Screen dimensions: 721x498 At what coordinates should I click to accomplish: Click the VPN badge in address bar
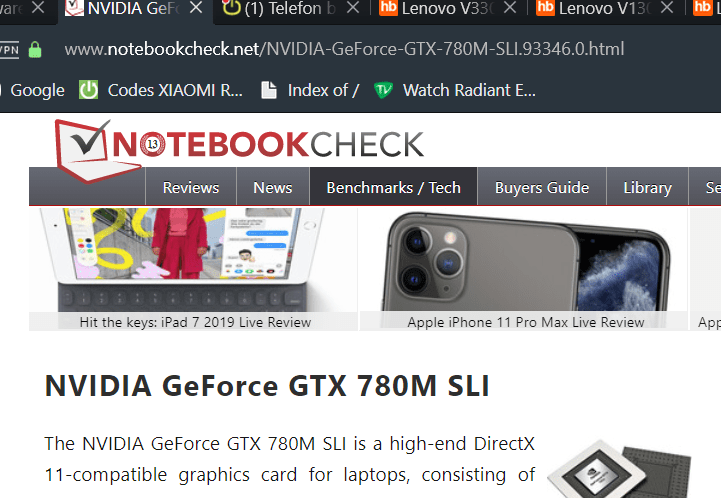8,49
